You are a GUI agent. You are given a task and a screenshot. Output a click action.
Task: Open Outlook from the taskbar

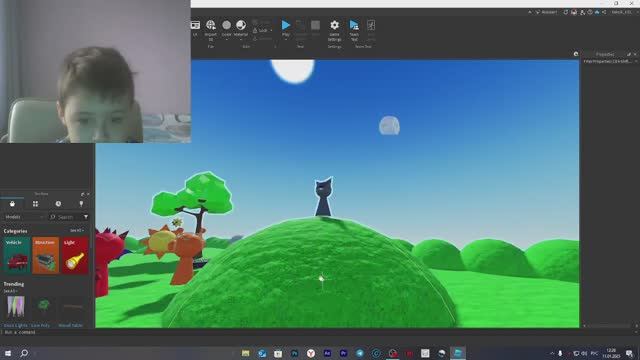tap(262, 353)
